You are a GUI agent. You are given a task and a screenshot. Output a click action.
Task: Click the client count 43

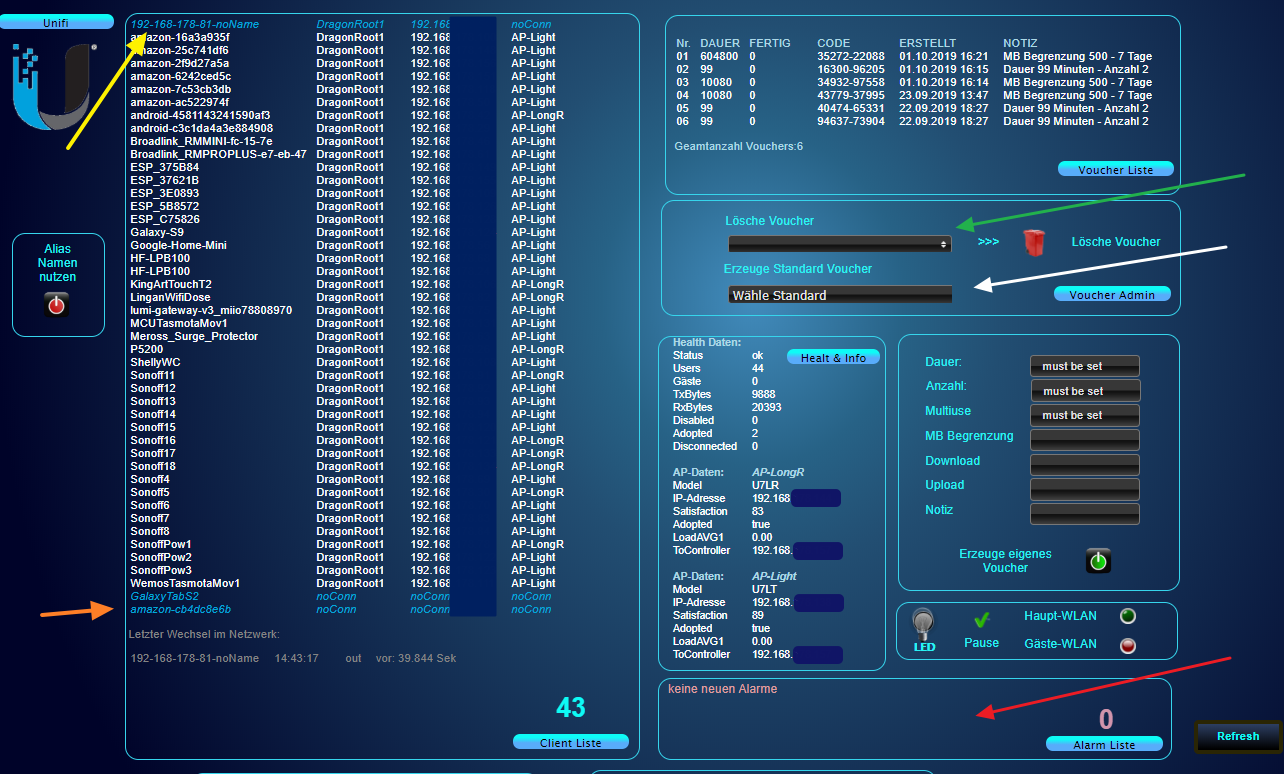pos(571,708)
